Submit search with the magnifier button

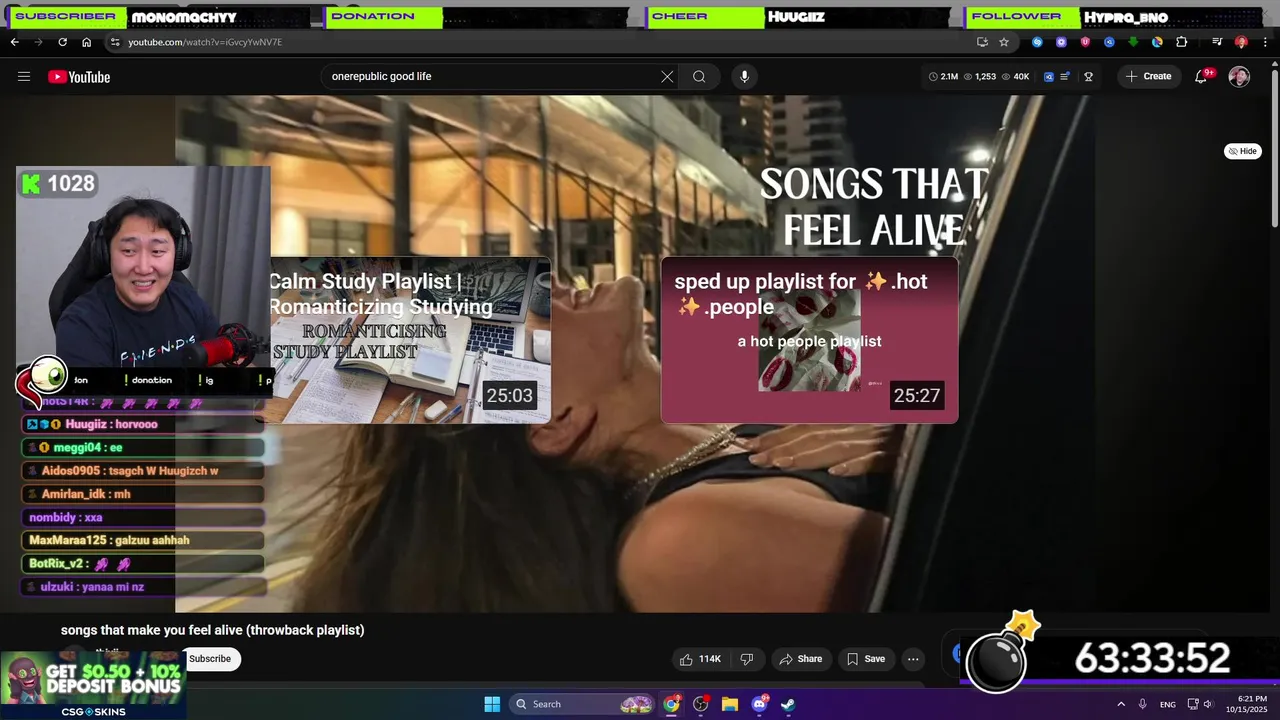[x=699, y=77]
